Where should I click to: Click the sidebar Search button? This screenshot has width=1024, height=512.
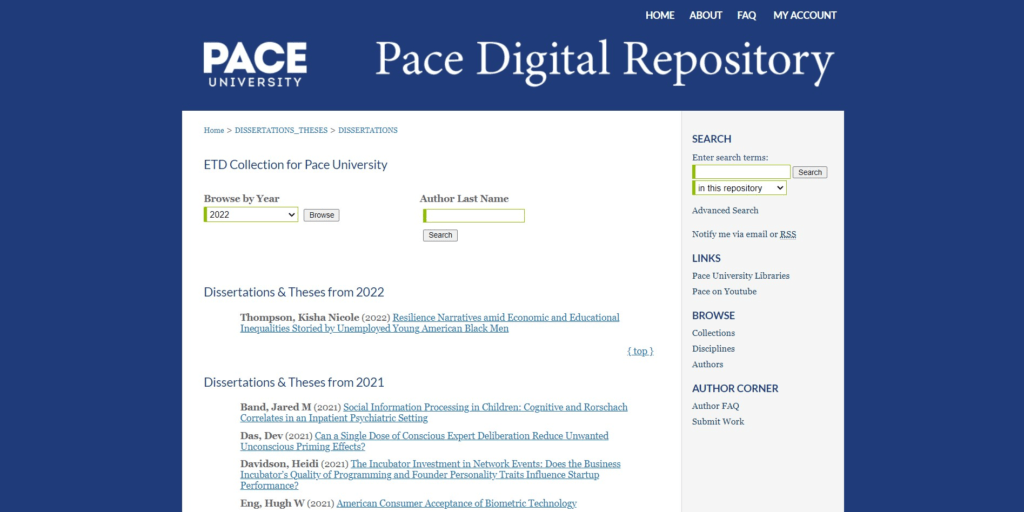(x=810, y=172)
